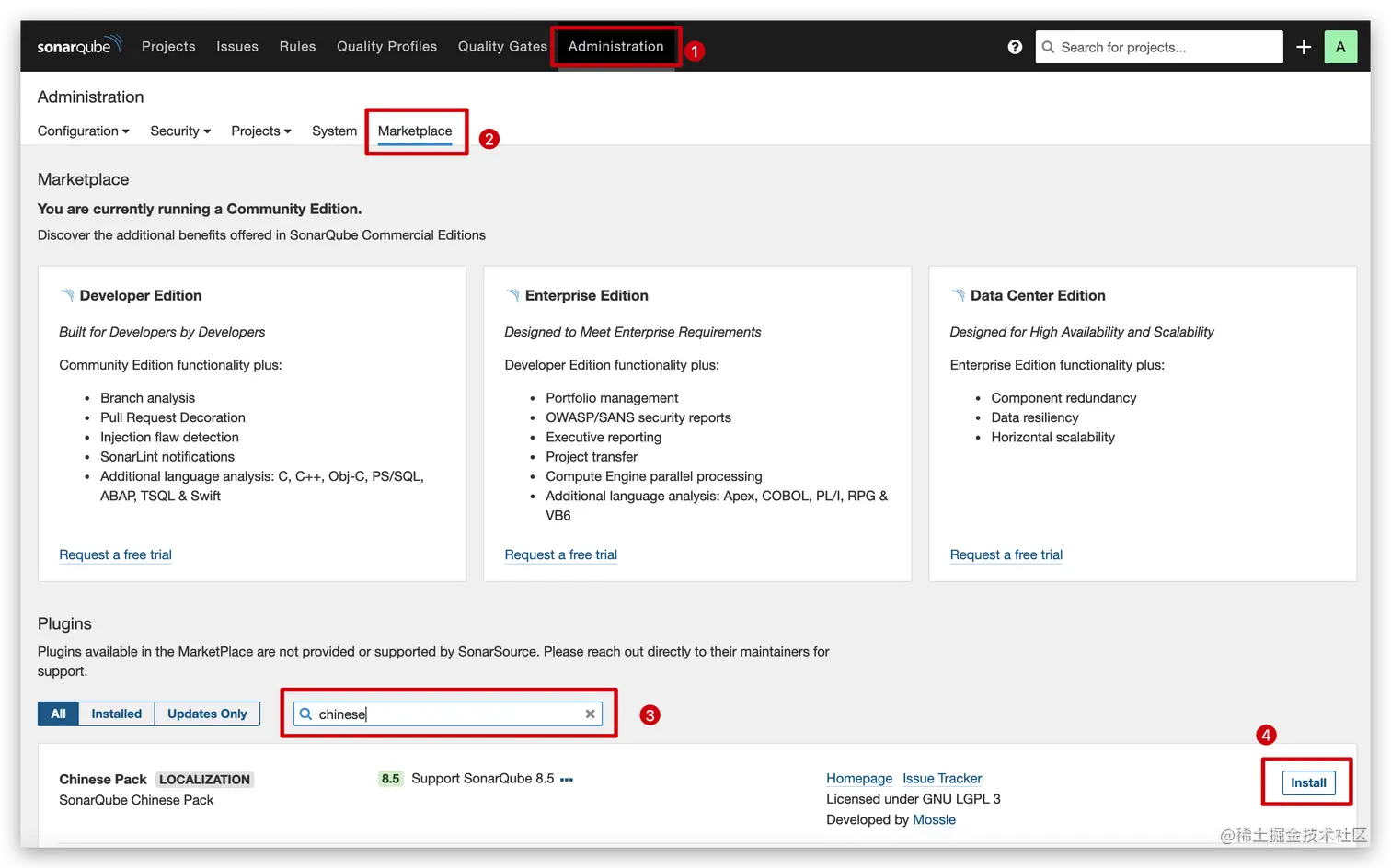This screenshot has height=868, width=1391.
Task: Request a free trial for Enterprise Edition
Action: coord(560,554)
